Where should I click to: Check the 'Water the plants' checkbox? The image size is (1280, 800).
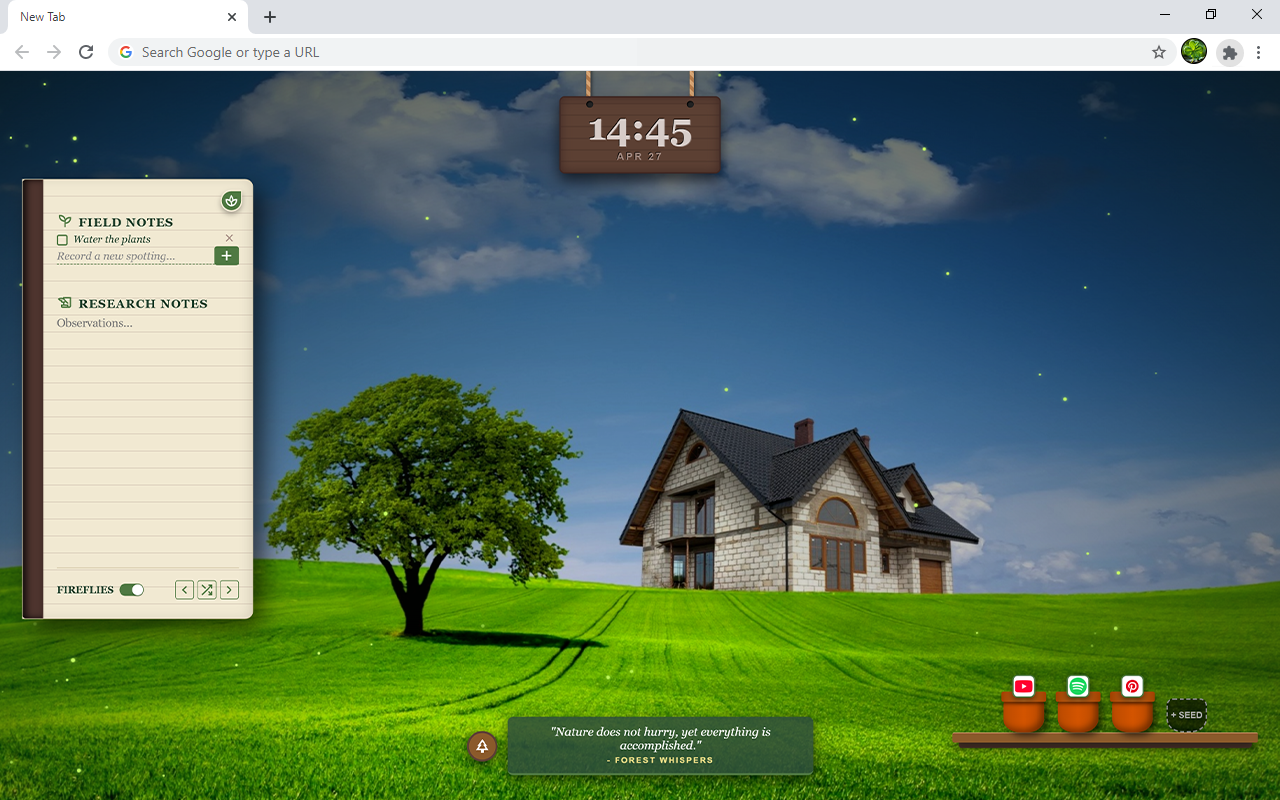[x=62, y=240]
